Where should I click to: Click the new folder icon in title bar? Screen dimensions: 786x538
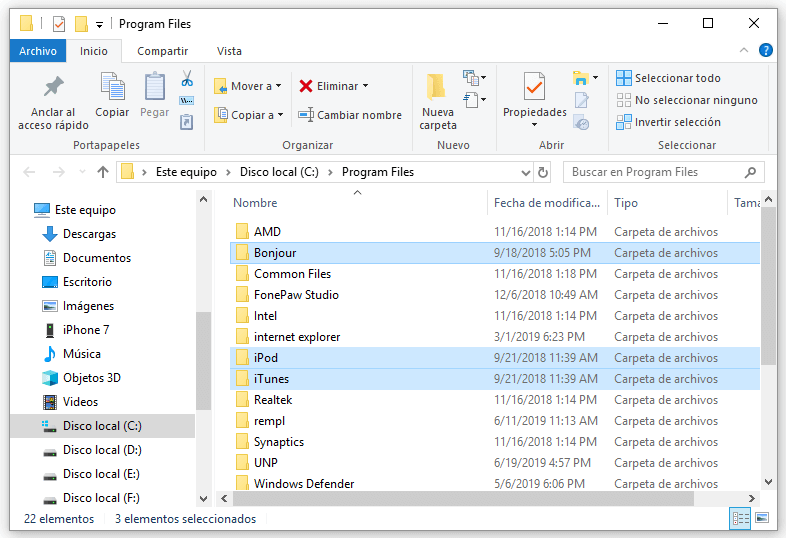pyautogui.click(x=81, y=24)
